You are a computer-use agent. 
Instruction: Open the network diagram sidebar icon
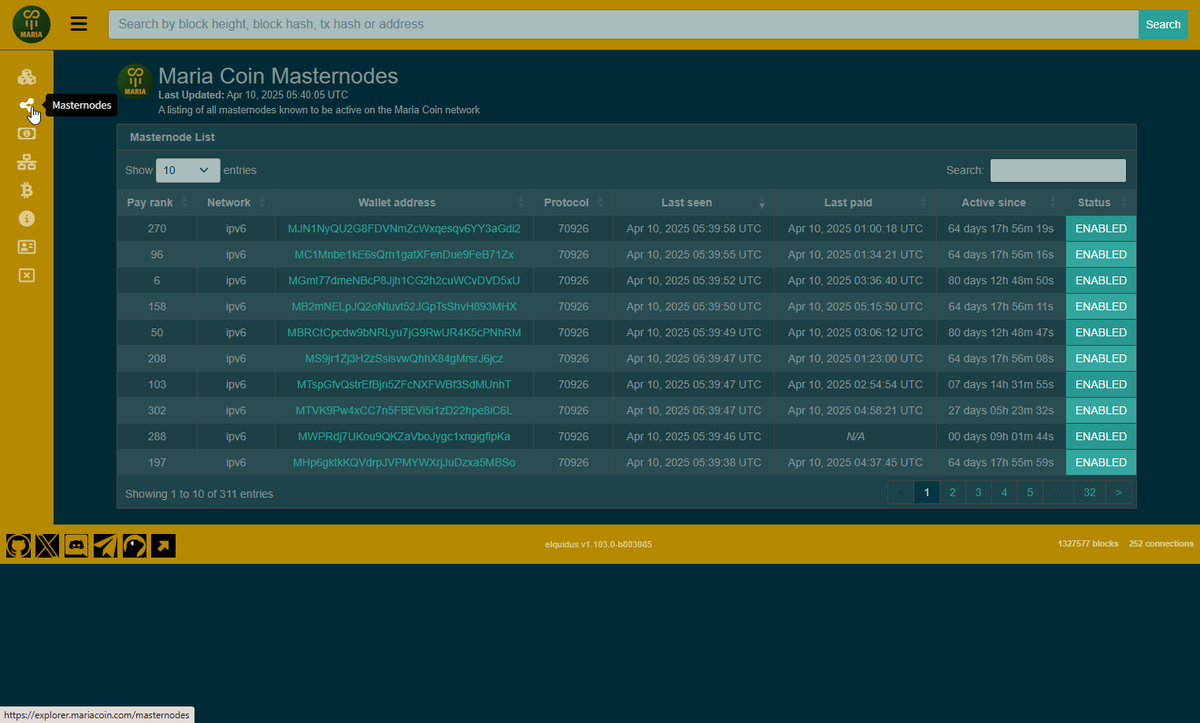[x=27, y=162]
